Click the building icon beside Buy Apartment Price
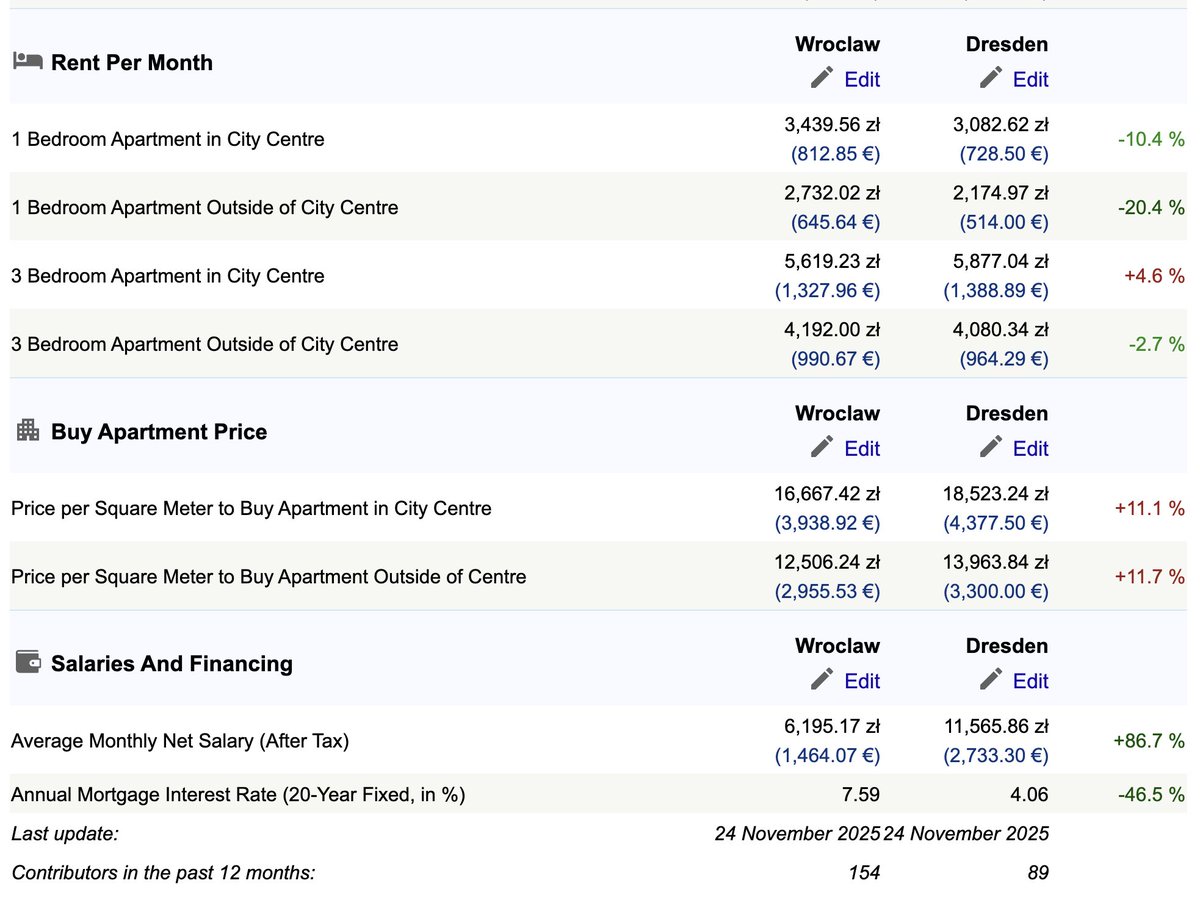 [x=28, y=431]
